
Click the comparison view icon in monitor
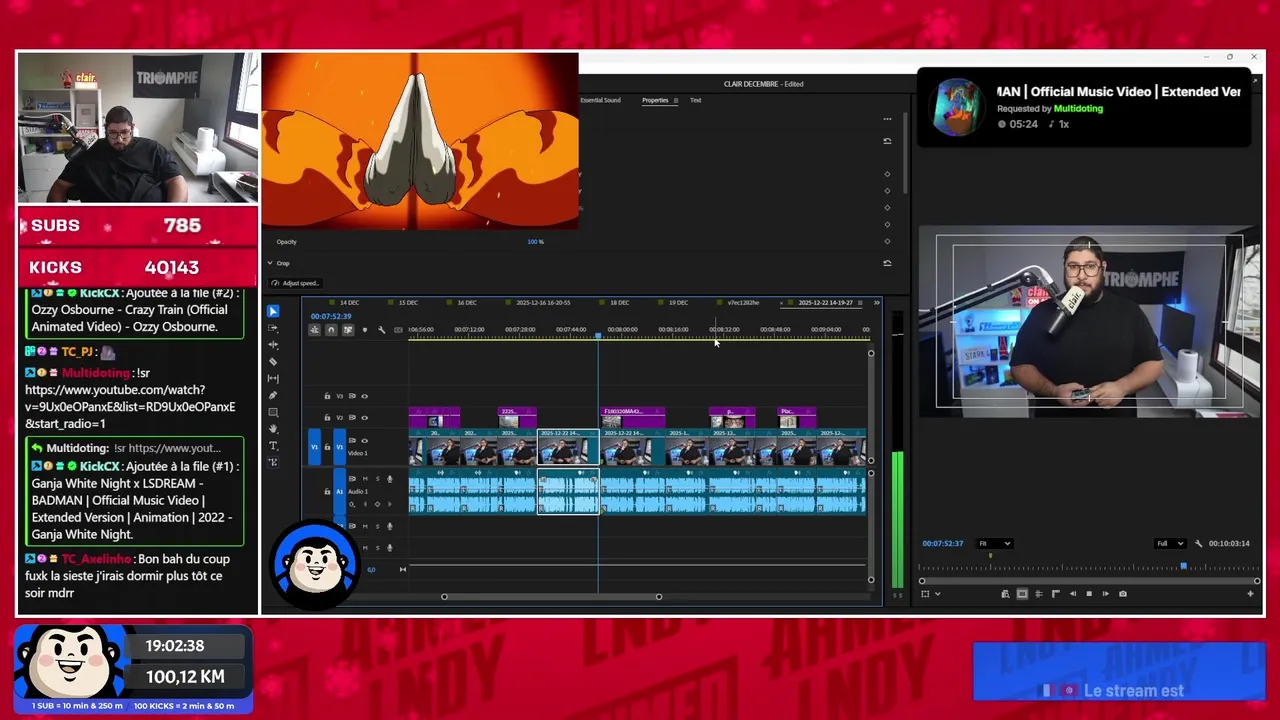coord(1005,594)
